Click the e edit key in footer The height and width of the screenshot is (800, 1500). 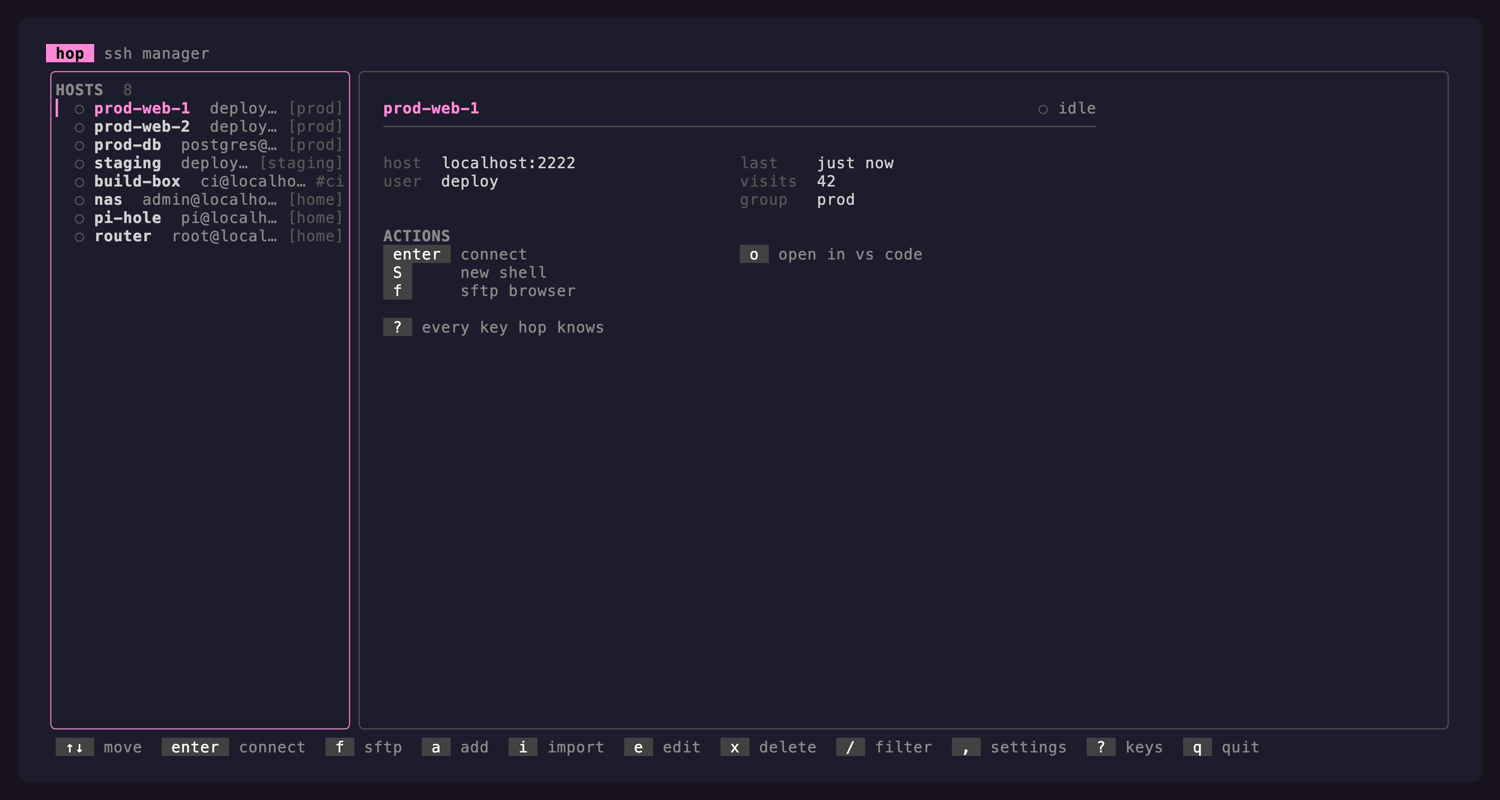point(638,747)
